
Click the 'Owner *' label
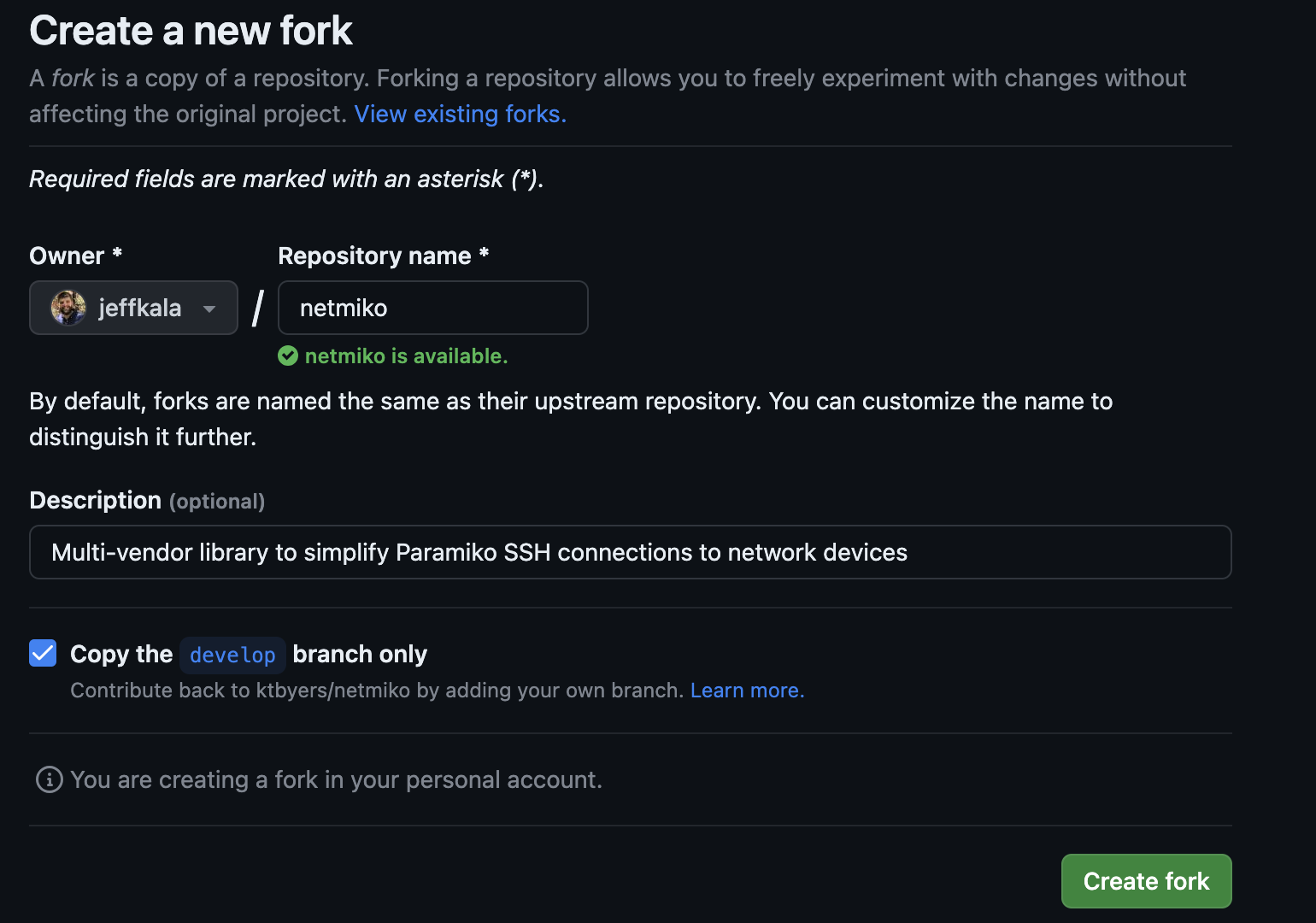point(76,256)
